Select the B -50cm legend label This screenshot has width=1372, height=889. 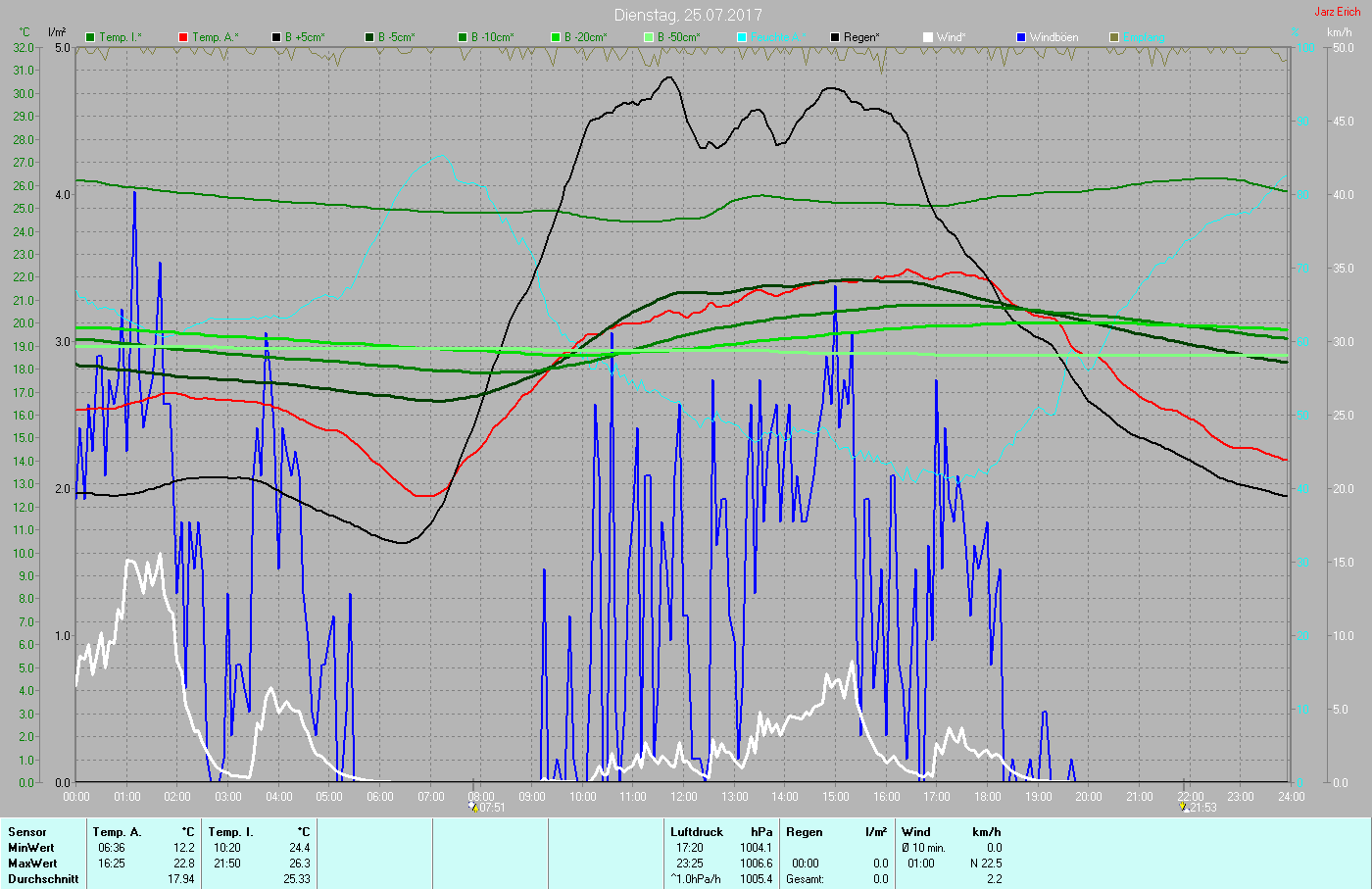click(x=678, y=37)
